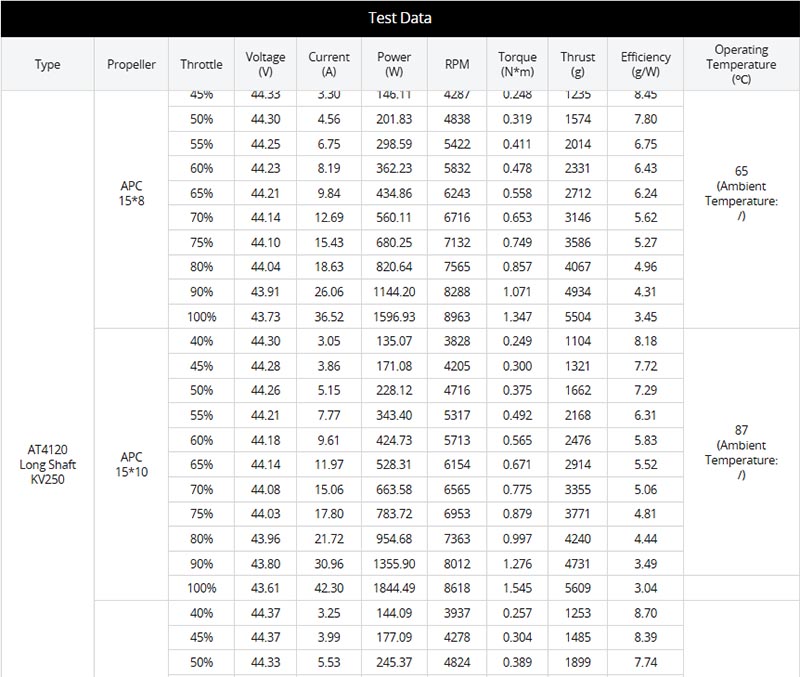800x677 pixels.
Task: Click the Efficiency (g/W) column header
Action: coord(645,64)
